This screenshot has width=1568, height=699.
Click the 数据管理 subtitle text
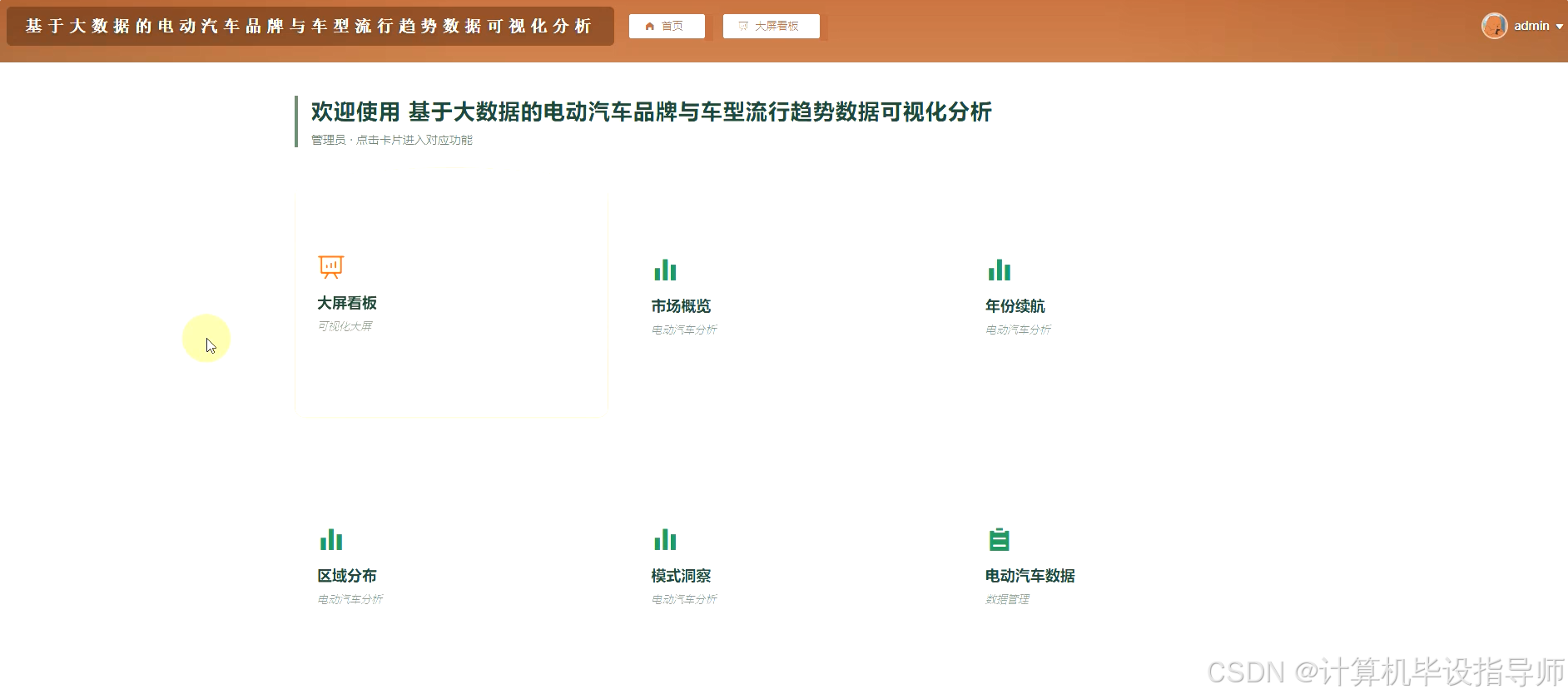1008,599
